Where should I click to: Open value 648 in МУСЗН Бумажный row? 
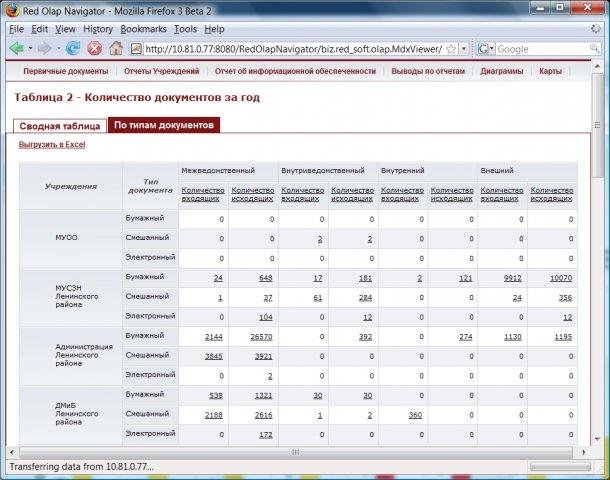point(266,278)
